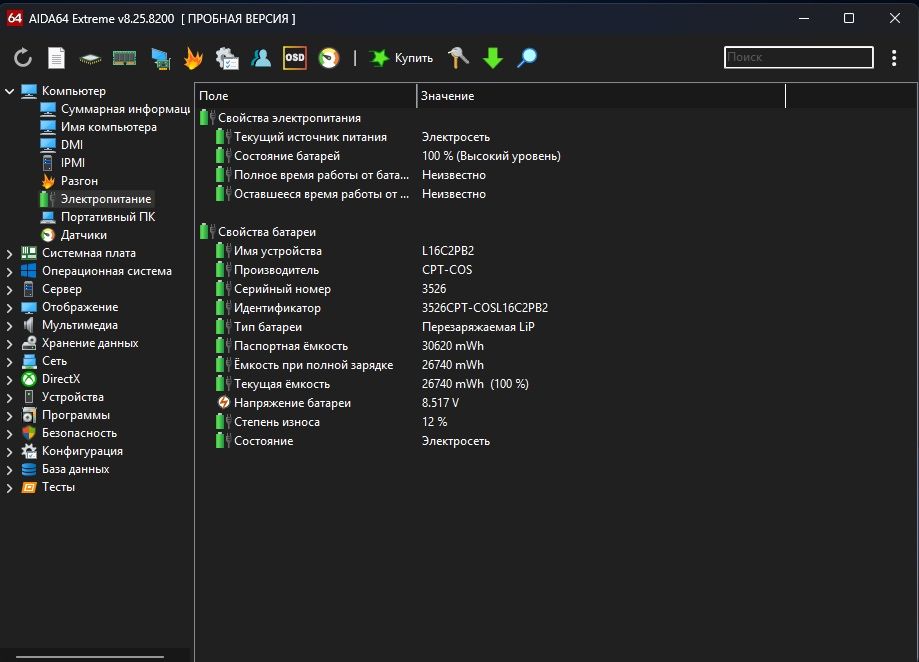Select Разгон tree item
The image size is (919, 662).
tap(70, 181)
